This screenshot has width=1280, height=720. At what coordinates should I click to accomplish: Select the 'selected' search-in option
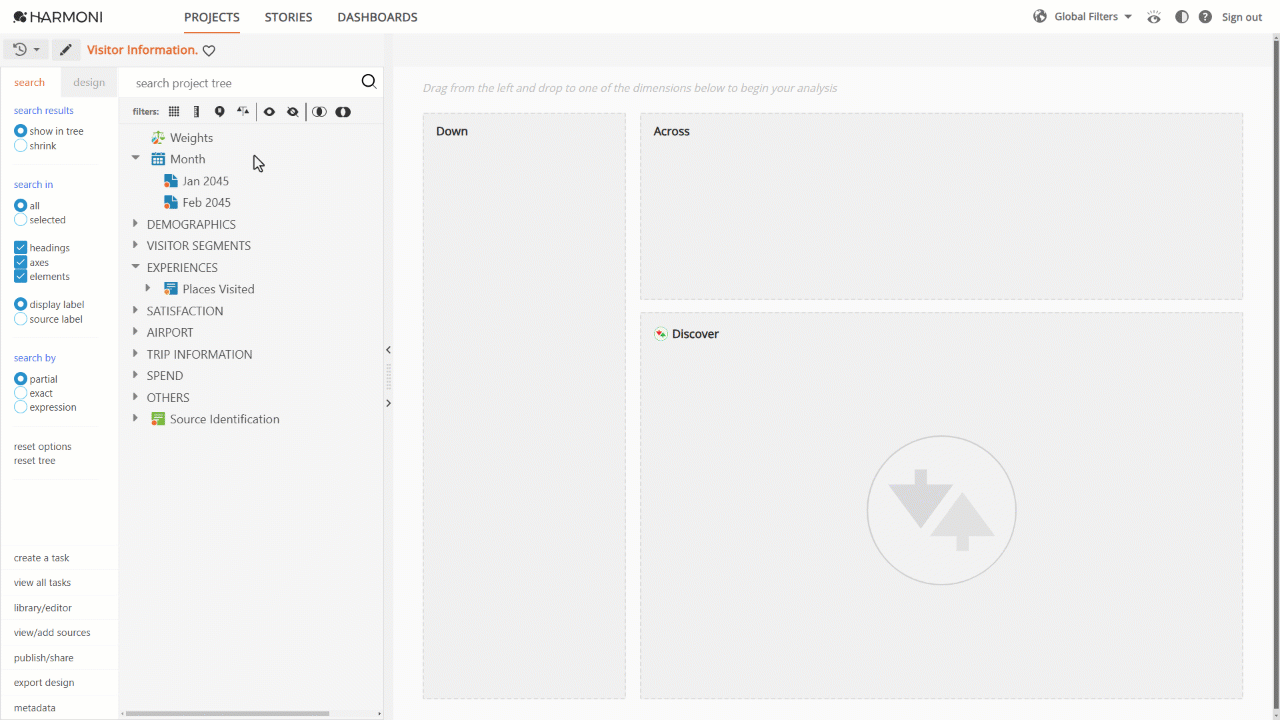point(20,220)
